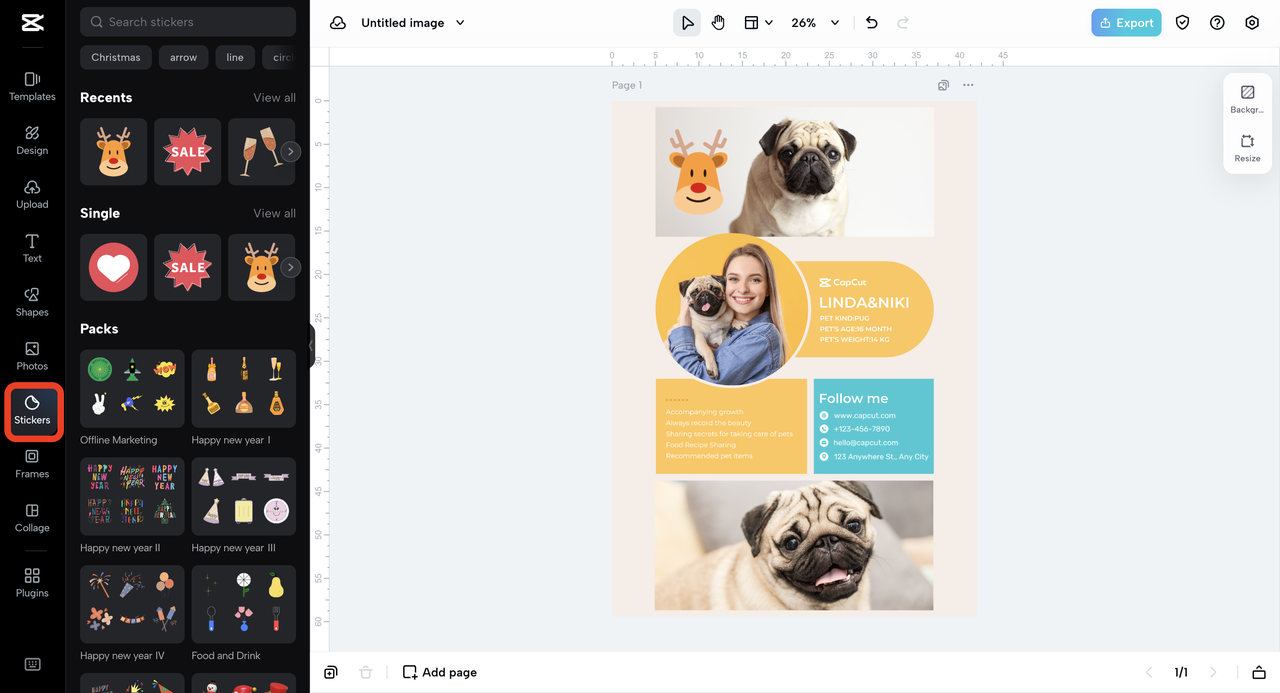Open Page 1 more options menu
This screenshot has width=1280, height=693.
click(x=968, y=86)
